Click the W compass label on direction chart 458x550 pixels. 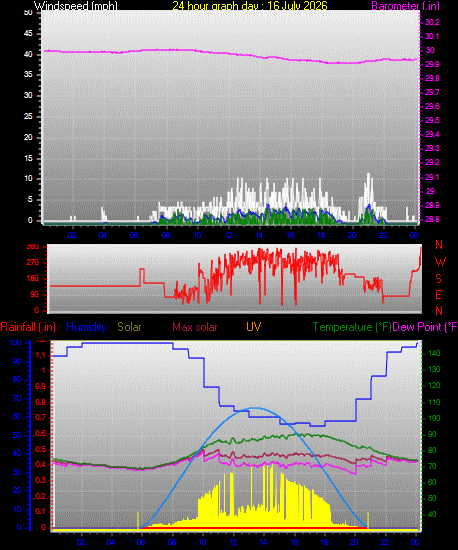point(440,261)
